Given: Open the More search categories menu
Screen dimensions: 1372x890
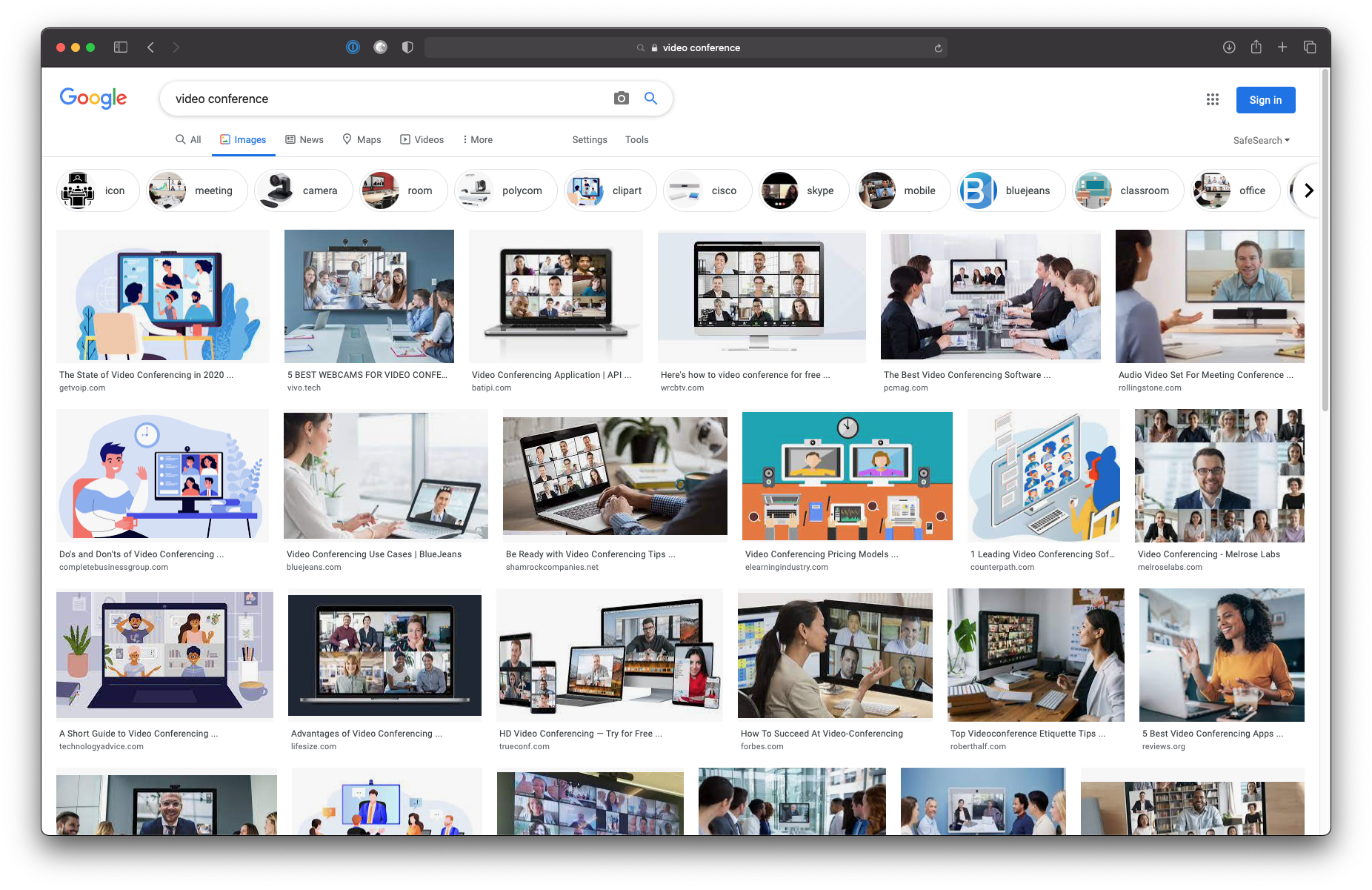Looking at the screenshot, I should [x=477, y=139].
